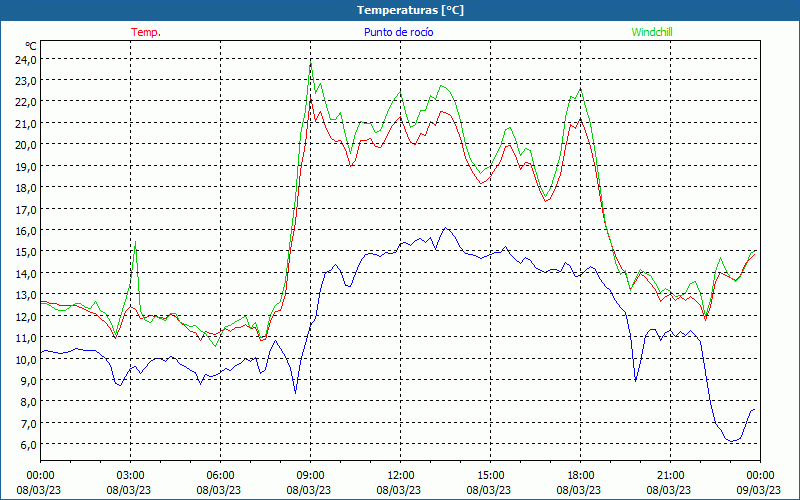The image size is (800, 500).
Task: Click the 21:00 time axis label
Action: point(670,476)
